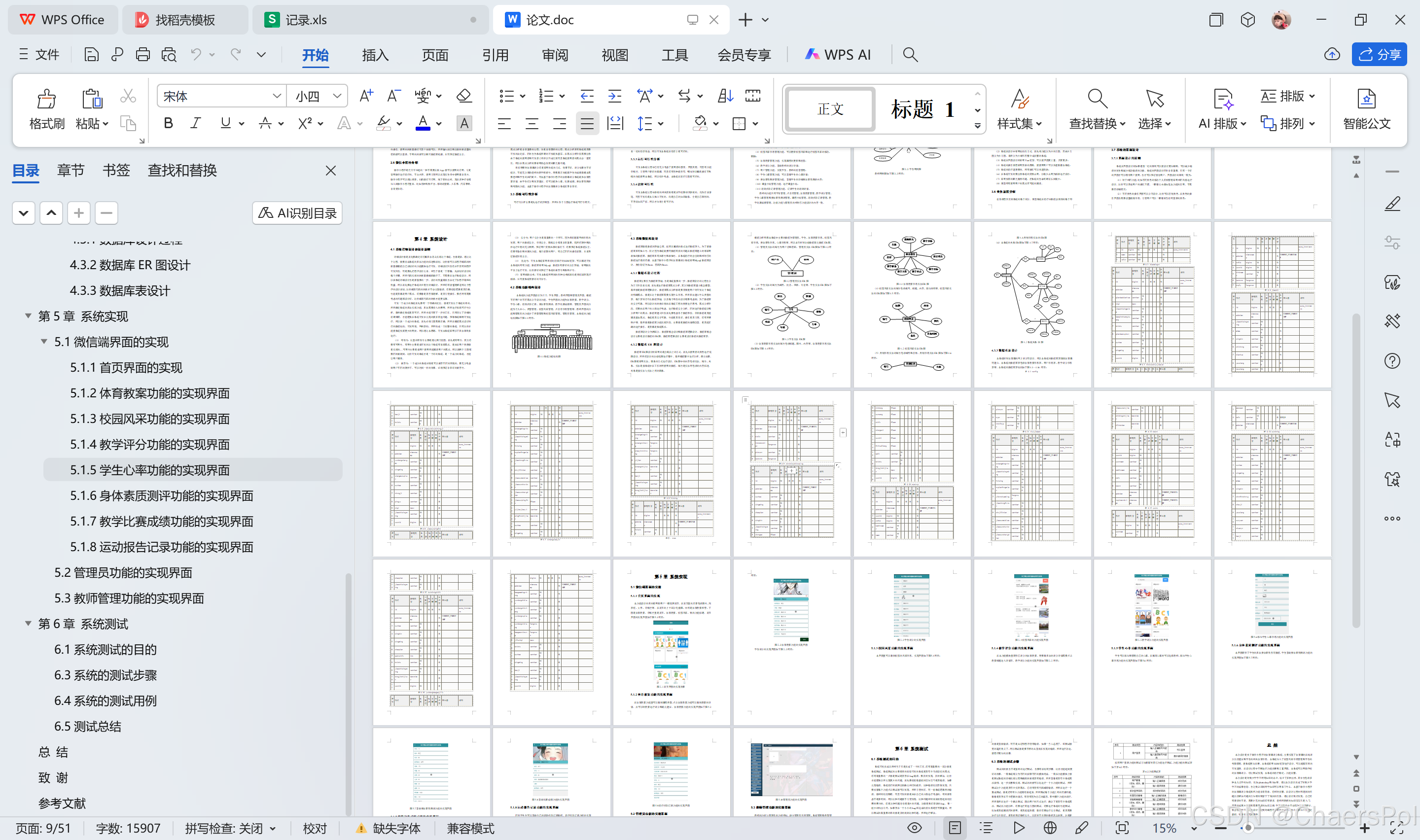The image size is (1420, 840).
Task: Toggle align left
Action: tap(504, 123)
